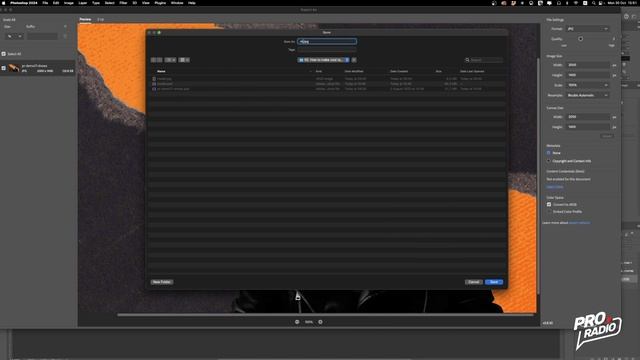This screenshot has height=360, width=640.
Task: Select the third file row in the list
Action: (327, 89)
